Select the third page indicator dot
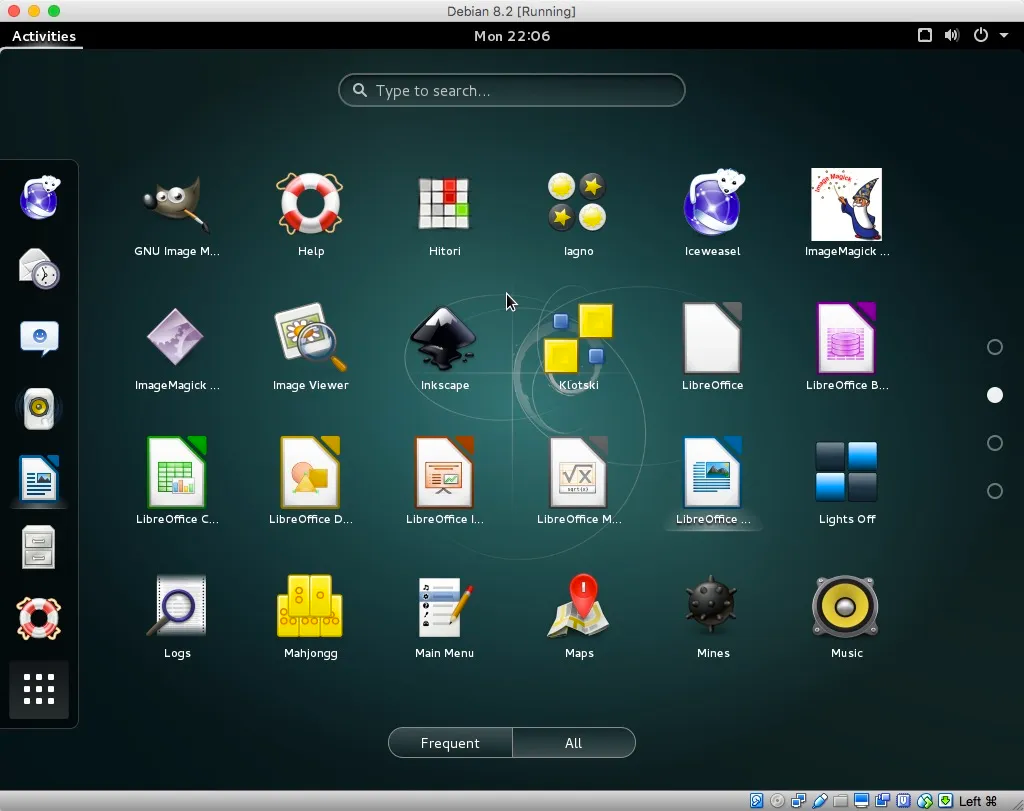The height and width of the screenshot is (811, 1024). click(x=995, y=443)
